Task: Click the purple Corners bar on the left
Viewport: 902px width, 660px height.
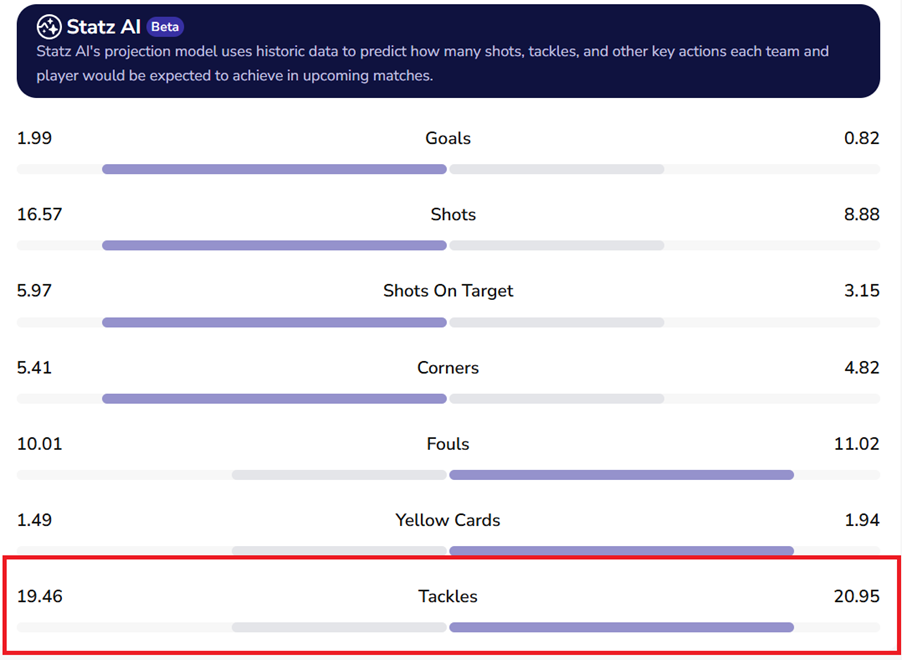Action: point(274,398)
